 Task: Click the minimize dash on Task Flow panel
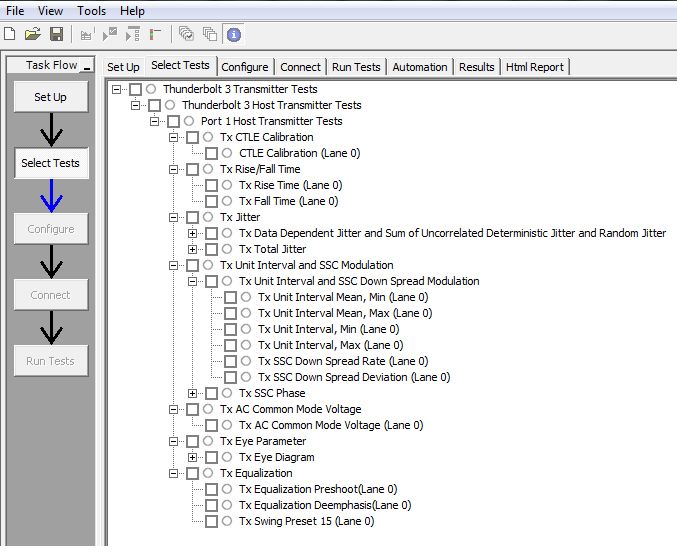87,67
